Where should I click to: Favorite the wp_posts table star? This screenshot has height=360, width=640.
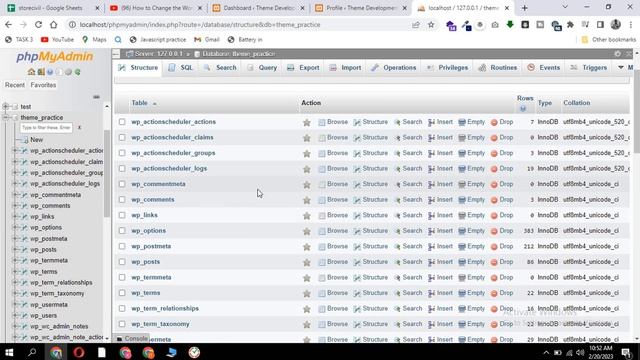click(307, 262)
